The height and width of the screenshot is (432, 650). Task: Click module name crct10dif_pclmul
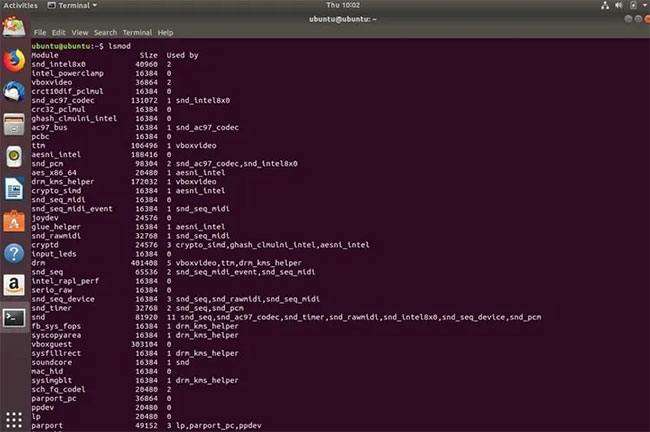click(x=68, y=91)
